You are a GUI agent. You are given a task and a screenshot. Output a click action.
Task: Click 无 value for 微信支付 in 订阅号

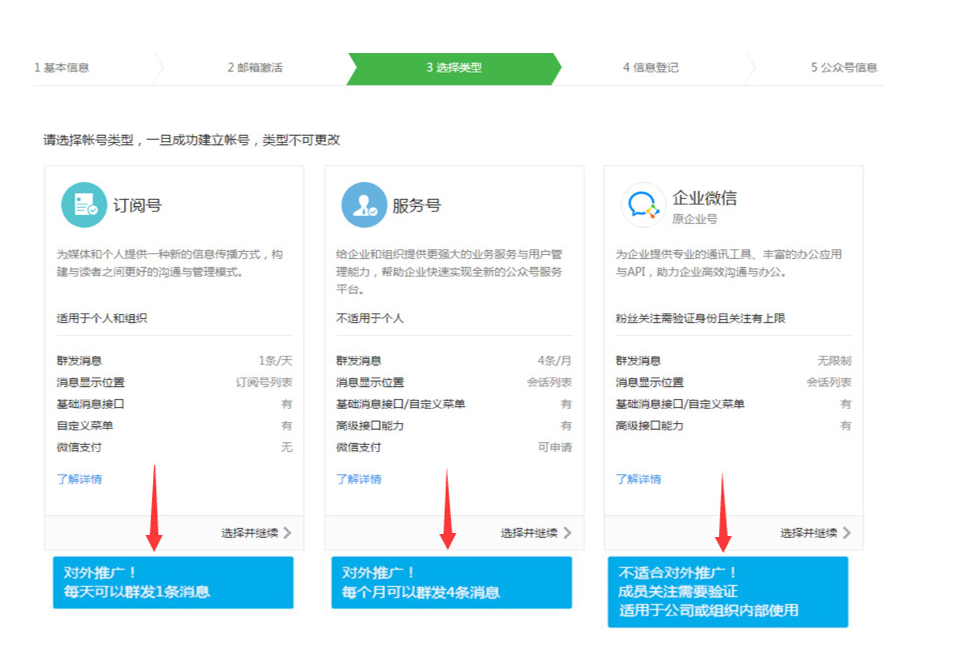coord(287,447)
